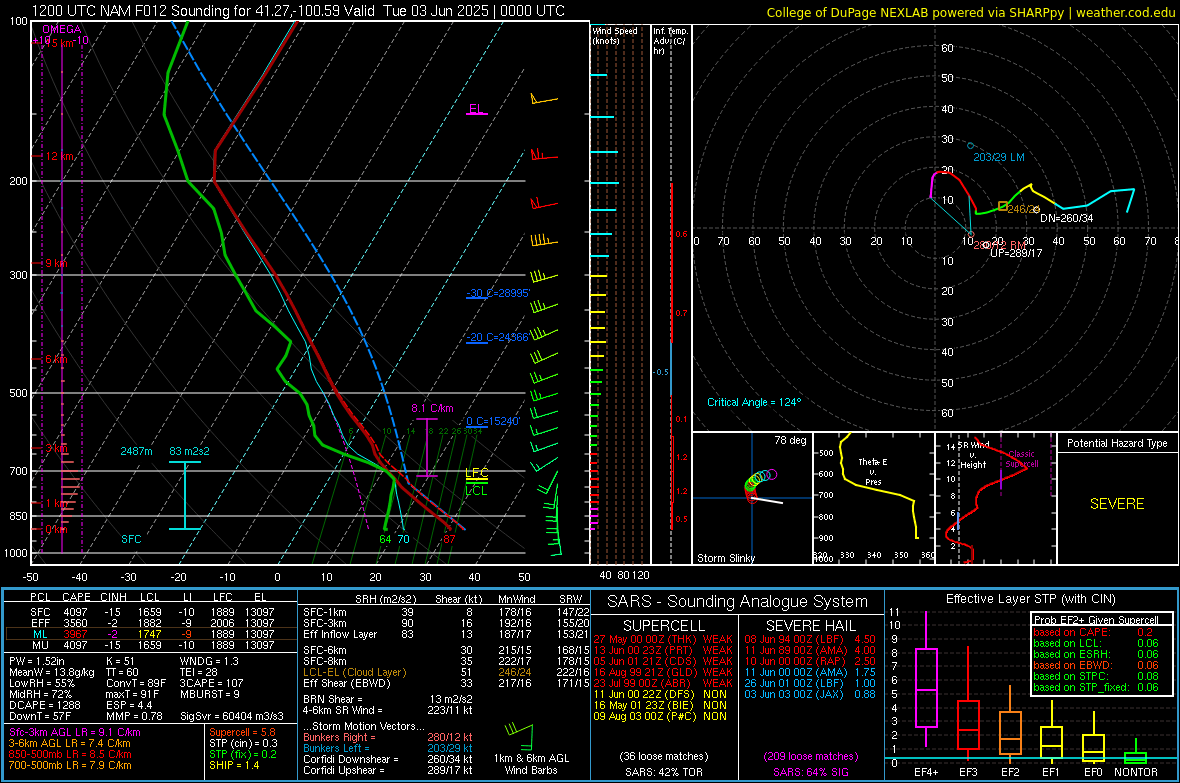Click the Prob EF2+ Given Supercell header
This screenshot has height=783, width=1180.
click(1096, 620)
